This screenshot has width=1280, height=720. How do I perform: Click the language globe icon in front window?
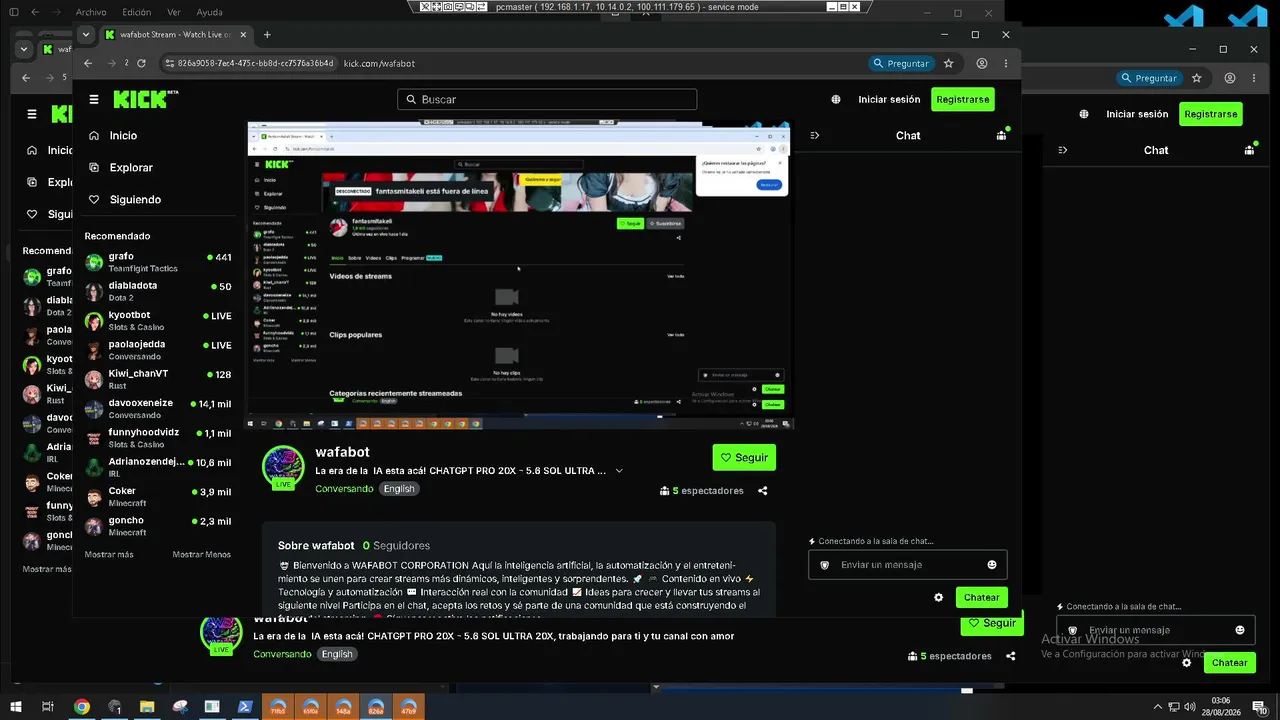pos(836,99)
